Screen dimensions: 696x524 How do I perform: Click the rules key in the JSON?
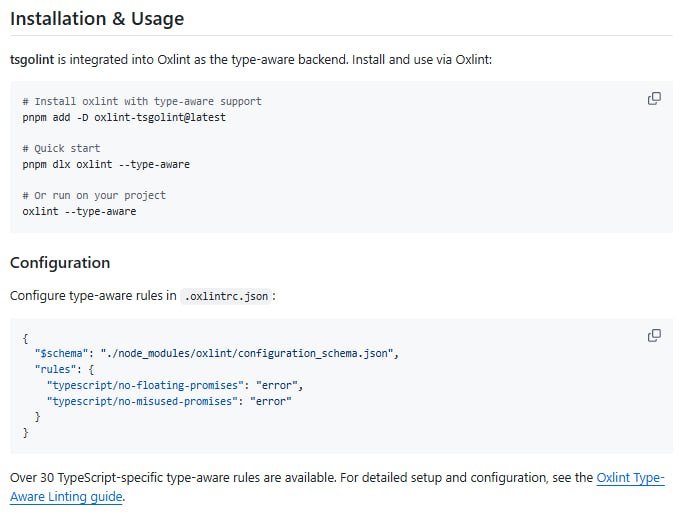(x=55, y=369)
